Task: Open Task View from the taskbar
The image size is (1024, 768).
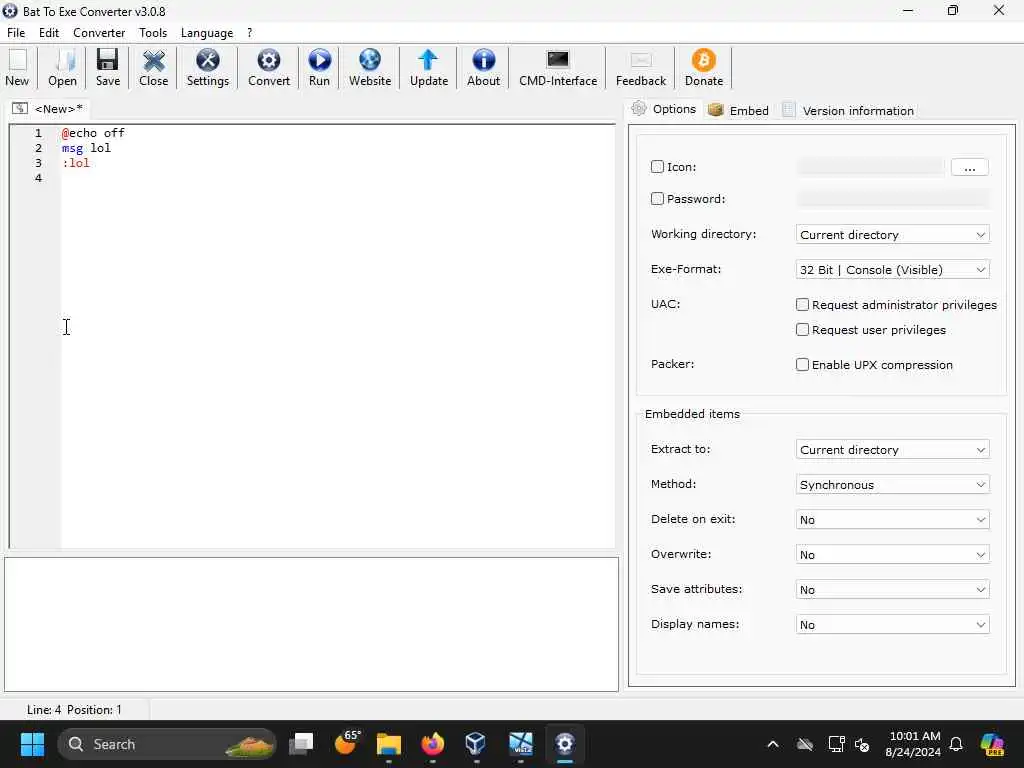Action: (301, 744)
